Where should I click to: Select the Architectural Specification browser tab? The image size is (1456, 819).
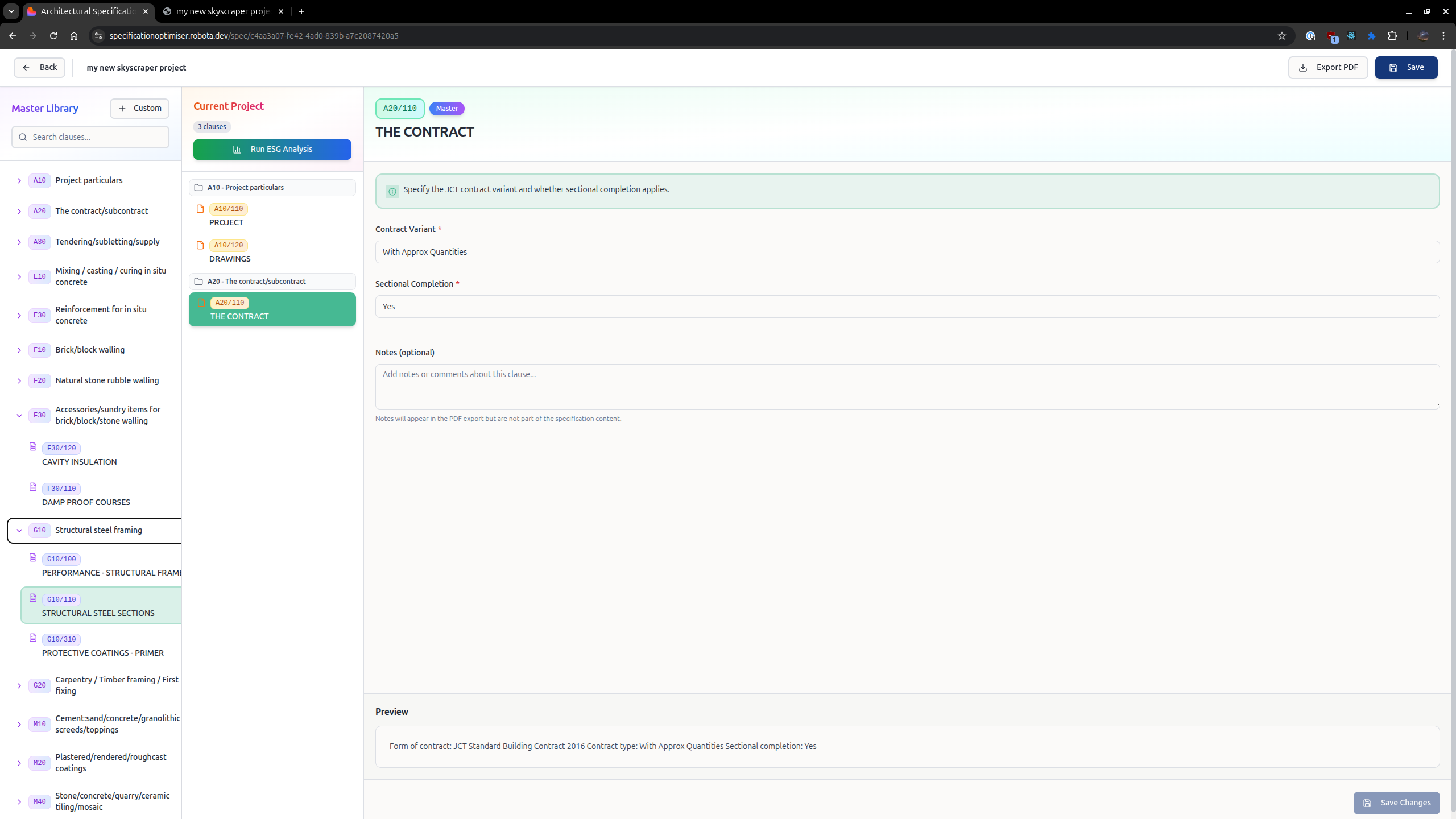pos(88,11)
